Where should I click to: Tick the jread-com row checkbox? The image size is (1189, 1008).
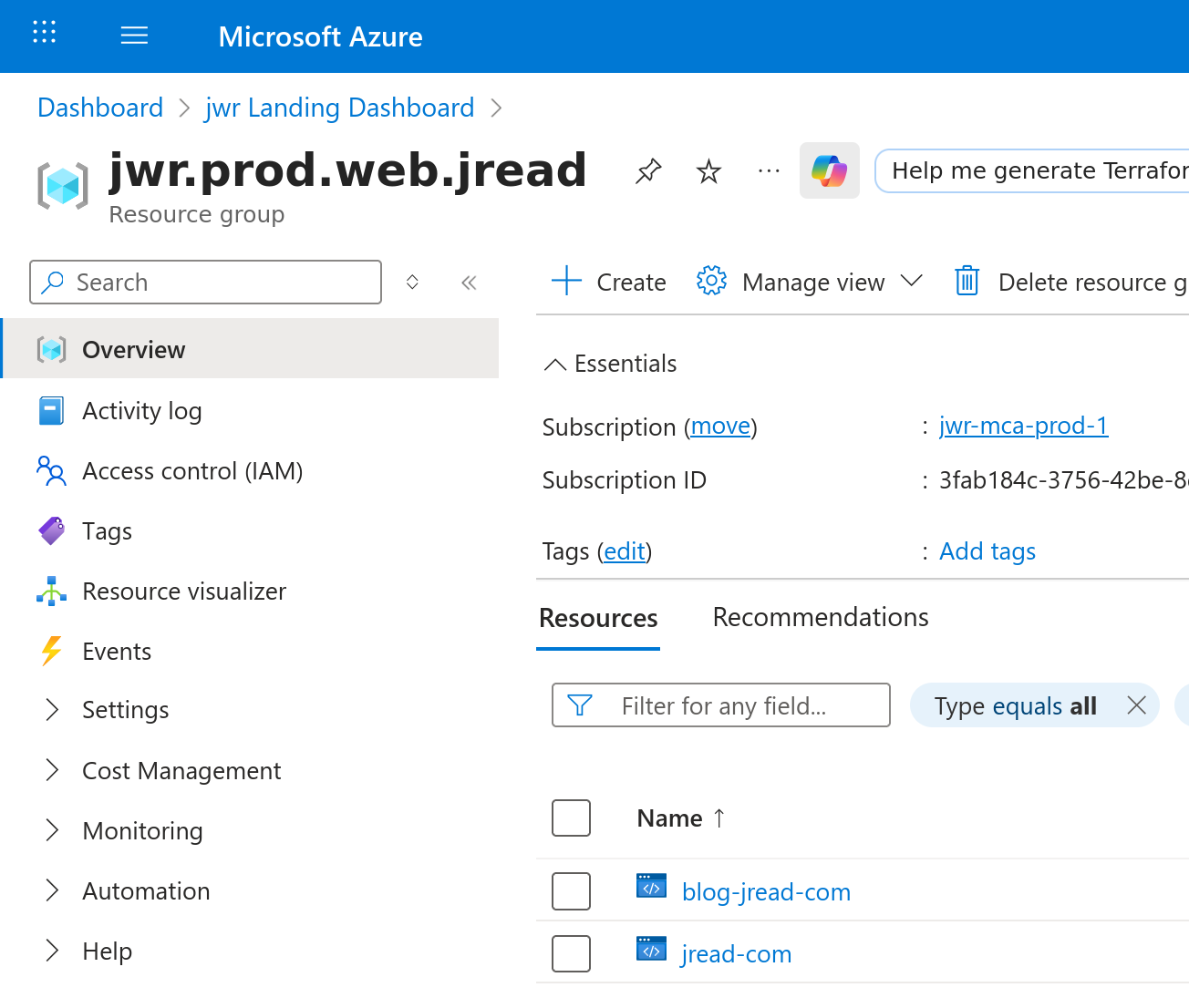(x=571, y=953)
